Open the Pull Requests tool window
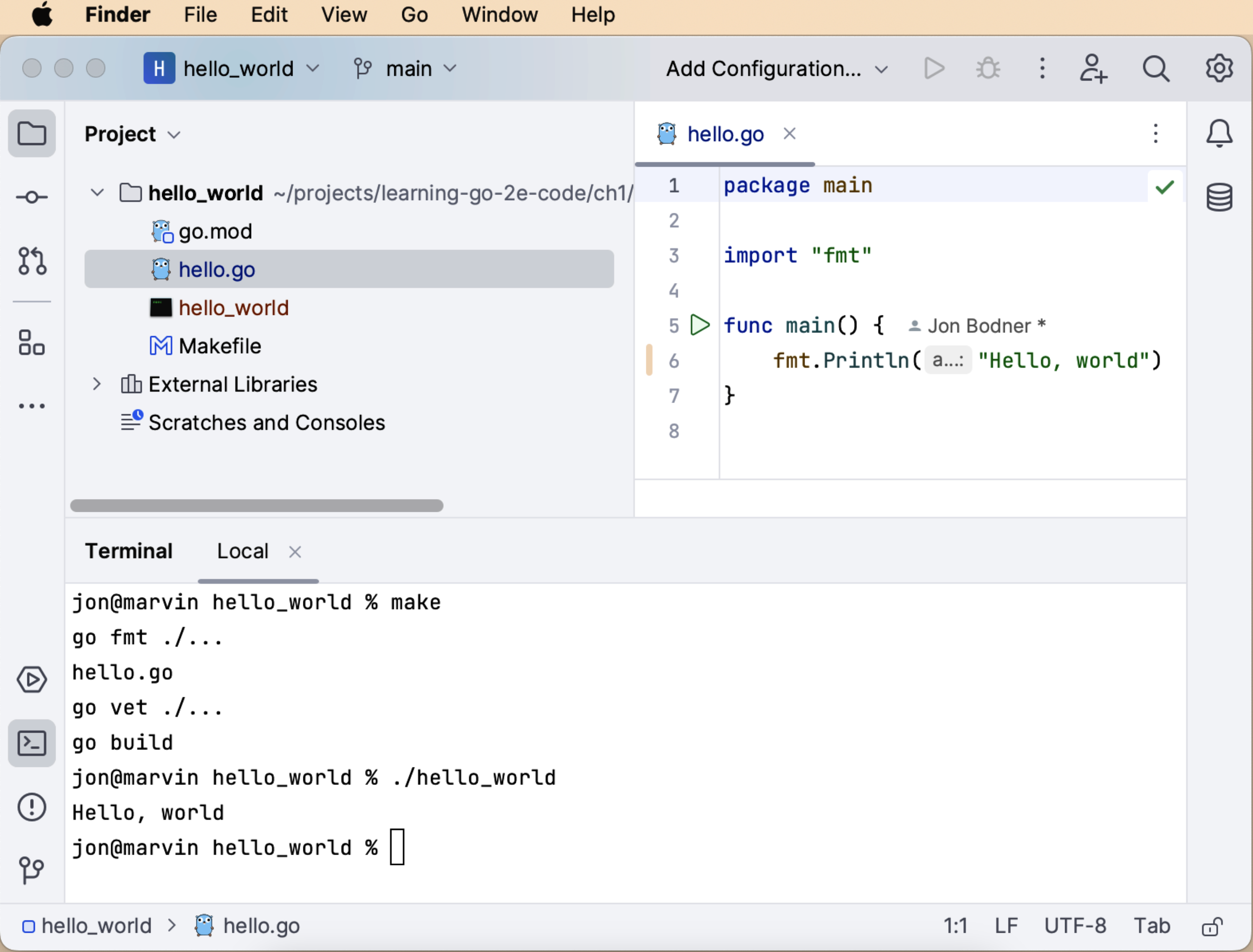 point(32,261)
